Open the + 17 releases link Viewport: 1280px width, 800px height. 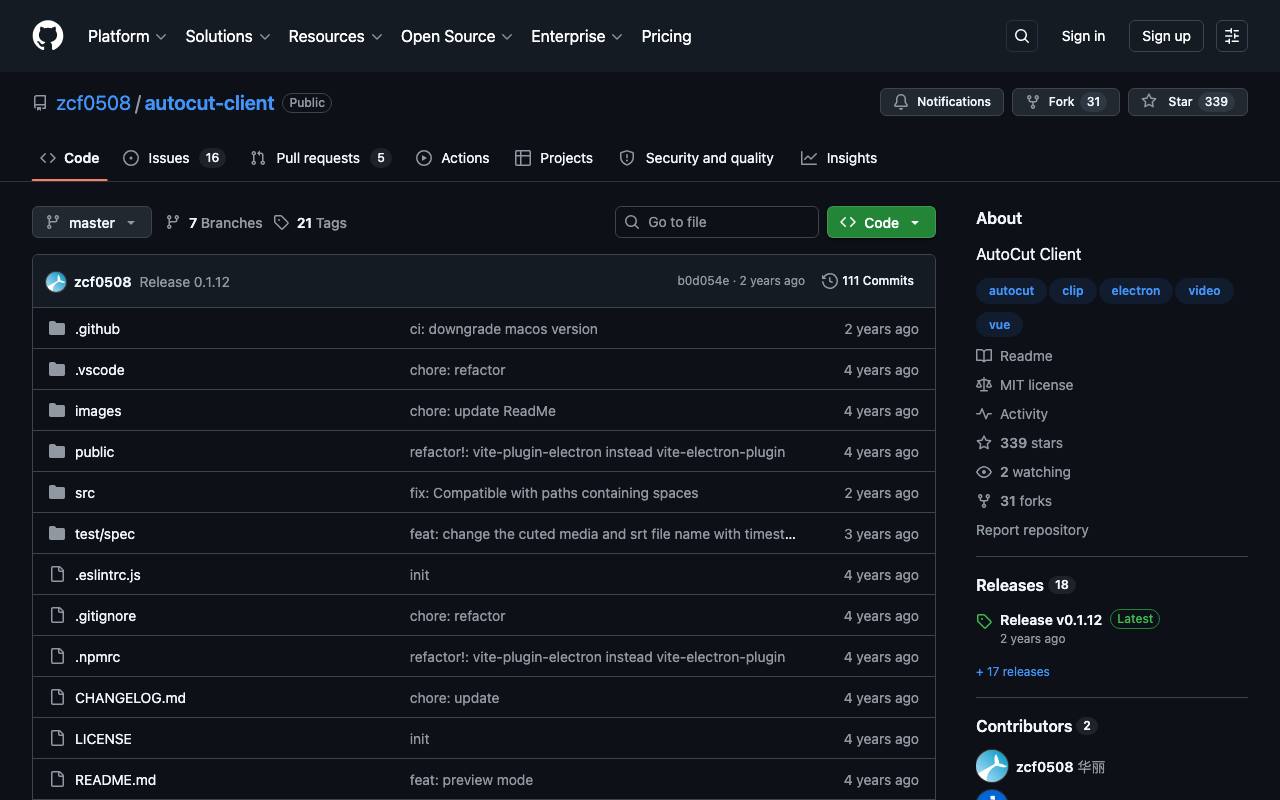click(1013, 672)
